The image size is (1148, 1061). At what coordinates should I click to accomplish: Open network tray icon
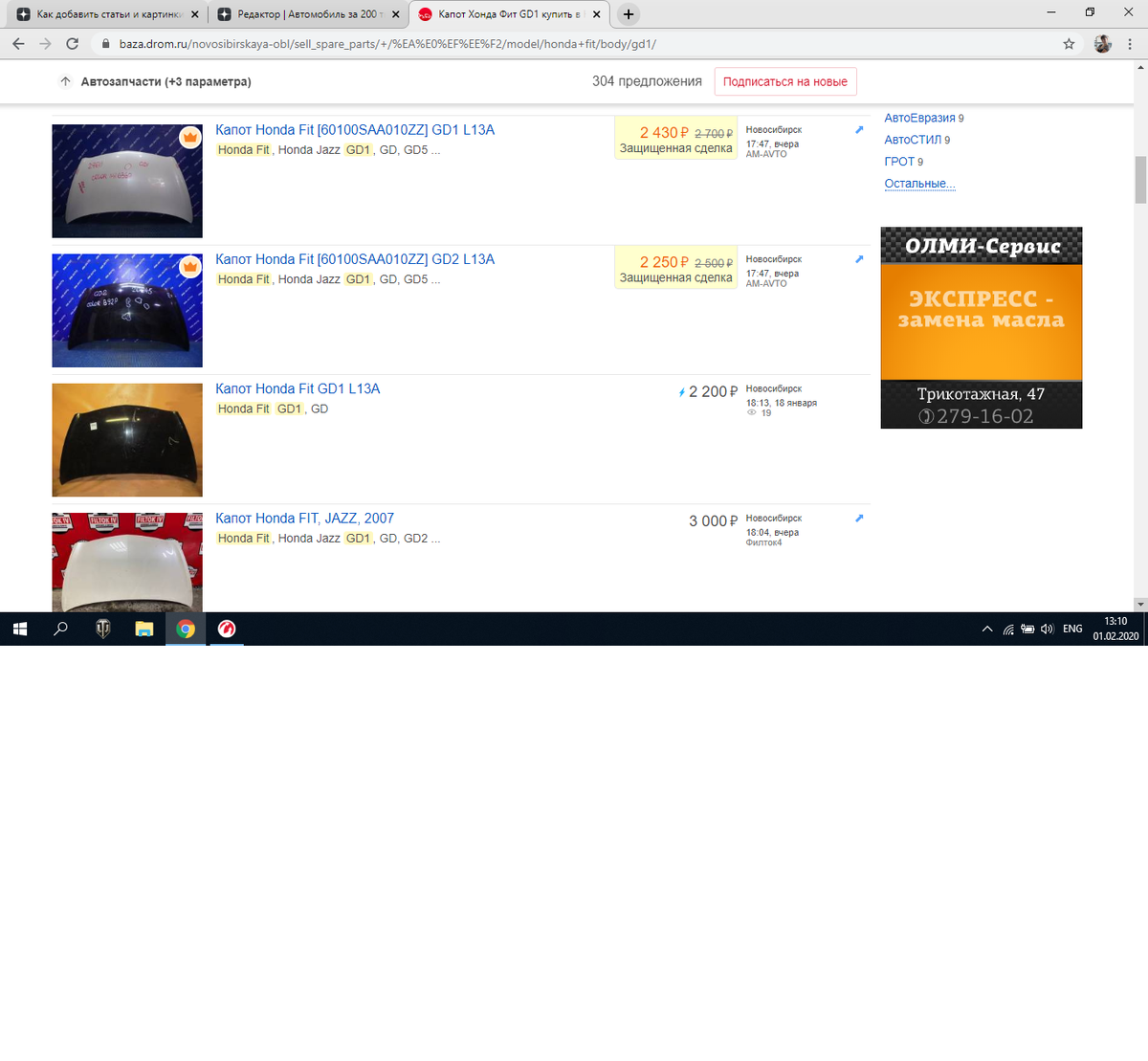1008,629
